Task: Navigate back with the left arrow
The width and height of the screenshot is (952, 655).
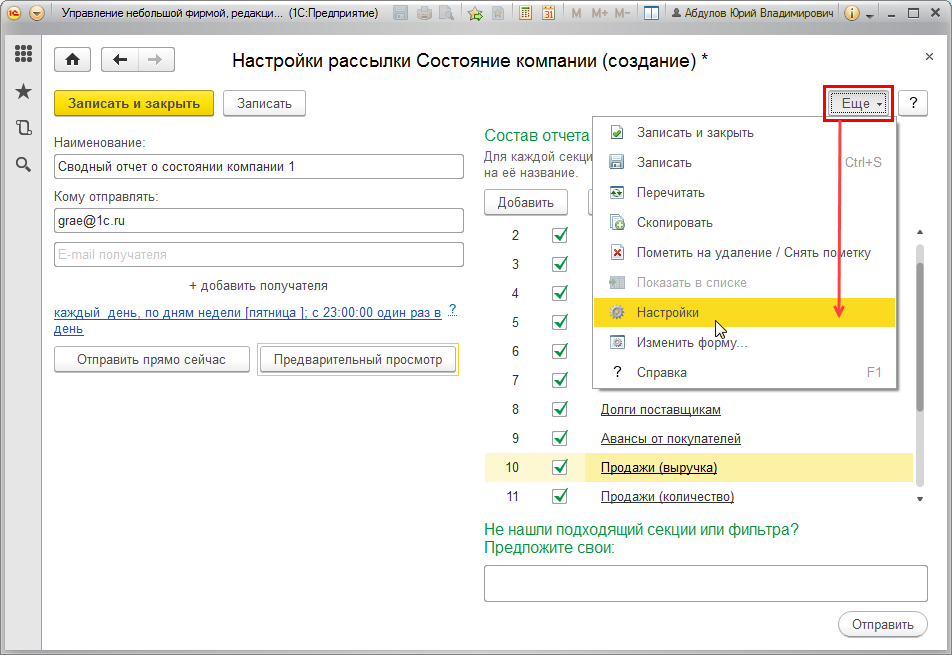Action: pos(121,60)
